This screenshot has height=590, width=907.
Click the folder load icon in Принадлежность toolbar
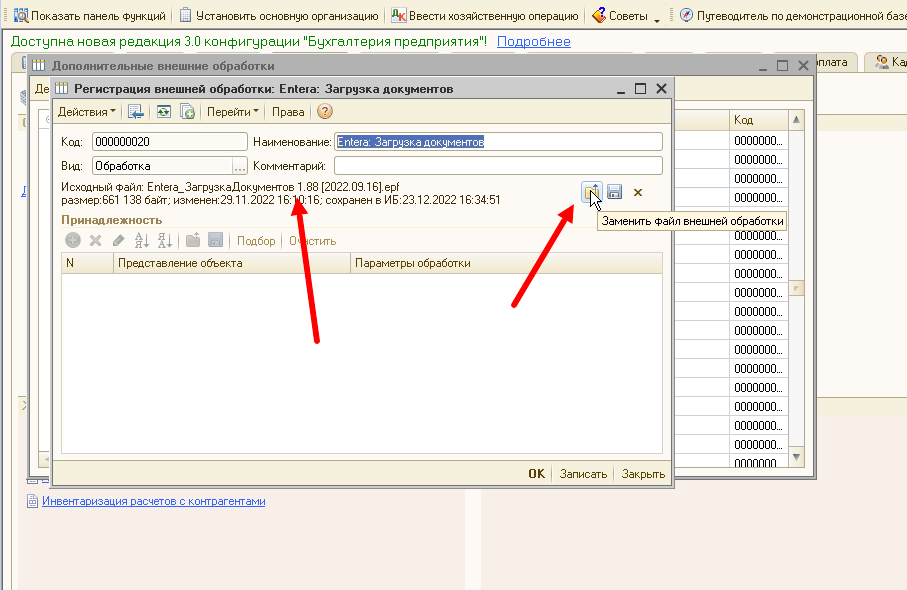tap(193, 240)
